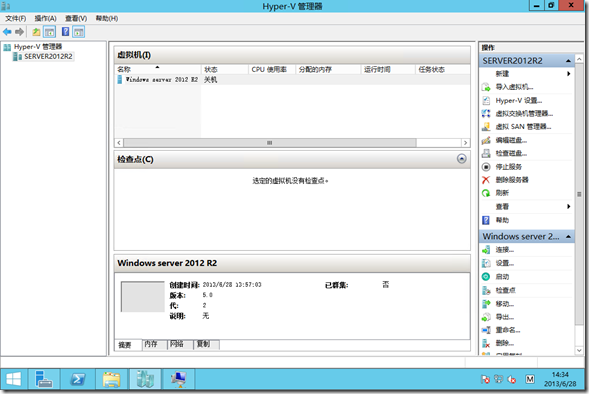Click the Hyper-V 设置 icon
The image size is (589, 394).
click(486, 100)
